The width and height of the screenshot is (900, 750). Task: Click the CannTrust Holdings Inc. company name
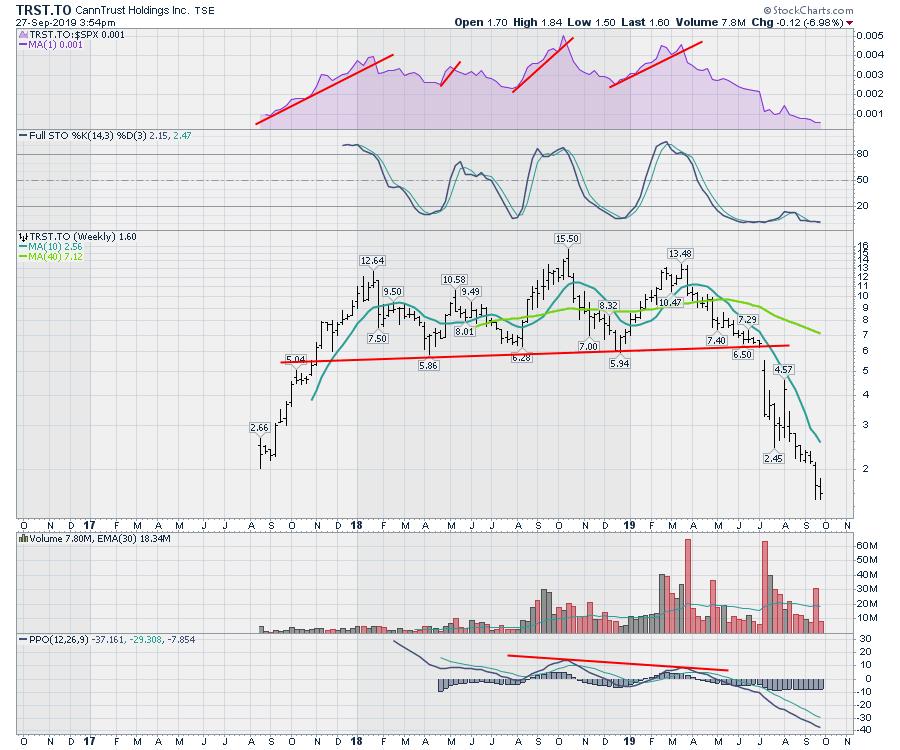(x=132, y=10)
